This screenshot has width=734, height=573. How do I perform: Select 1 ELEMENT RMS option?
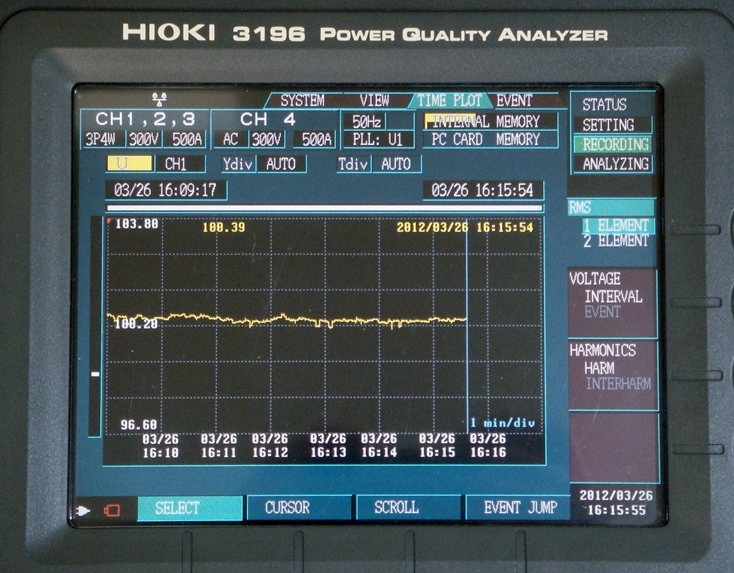(616, 226)
